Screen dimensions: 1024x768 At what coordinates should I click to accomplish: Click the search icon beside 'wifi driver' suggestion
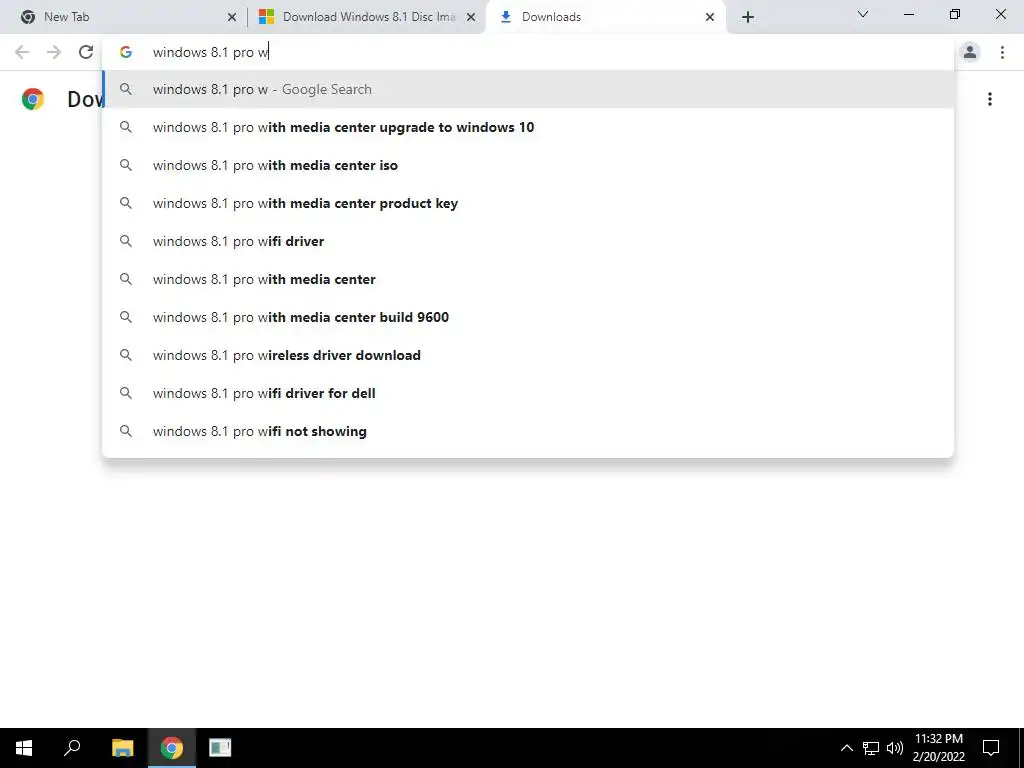tap(126, 241)
